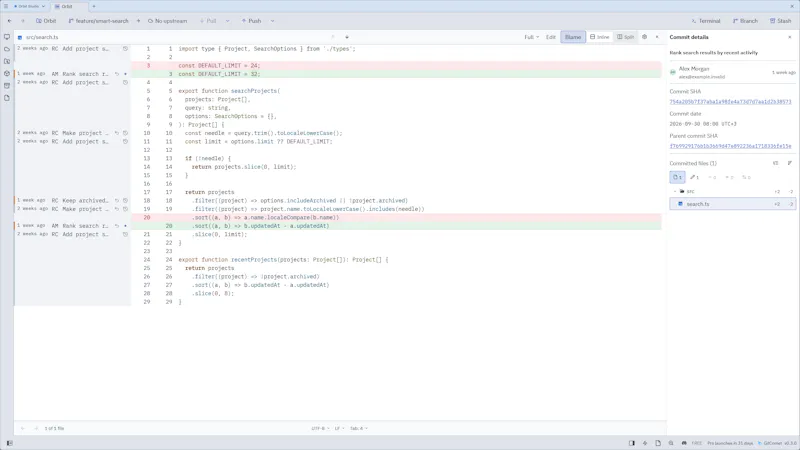Screen dimensions: 800x450
Task: Click the GitComet version label
Action: click(x=778, y=443)
